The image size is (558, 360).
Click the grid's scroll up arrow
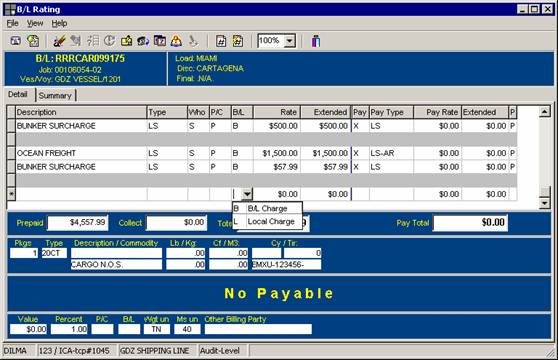544,112
